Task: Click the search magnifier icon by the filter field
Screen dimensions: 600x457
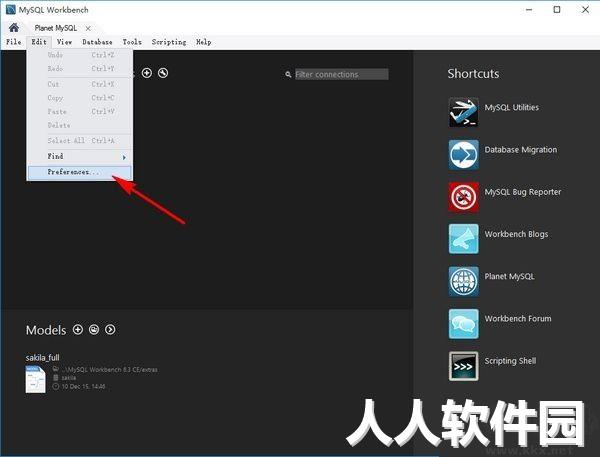Action: pyautogui.click(x=288, y=74)
